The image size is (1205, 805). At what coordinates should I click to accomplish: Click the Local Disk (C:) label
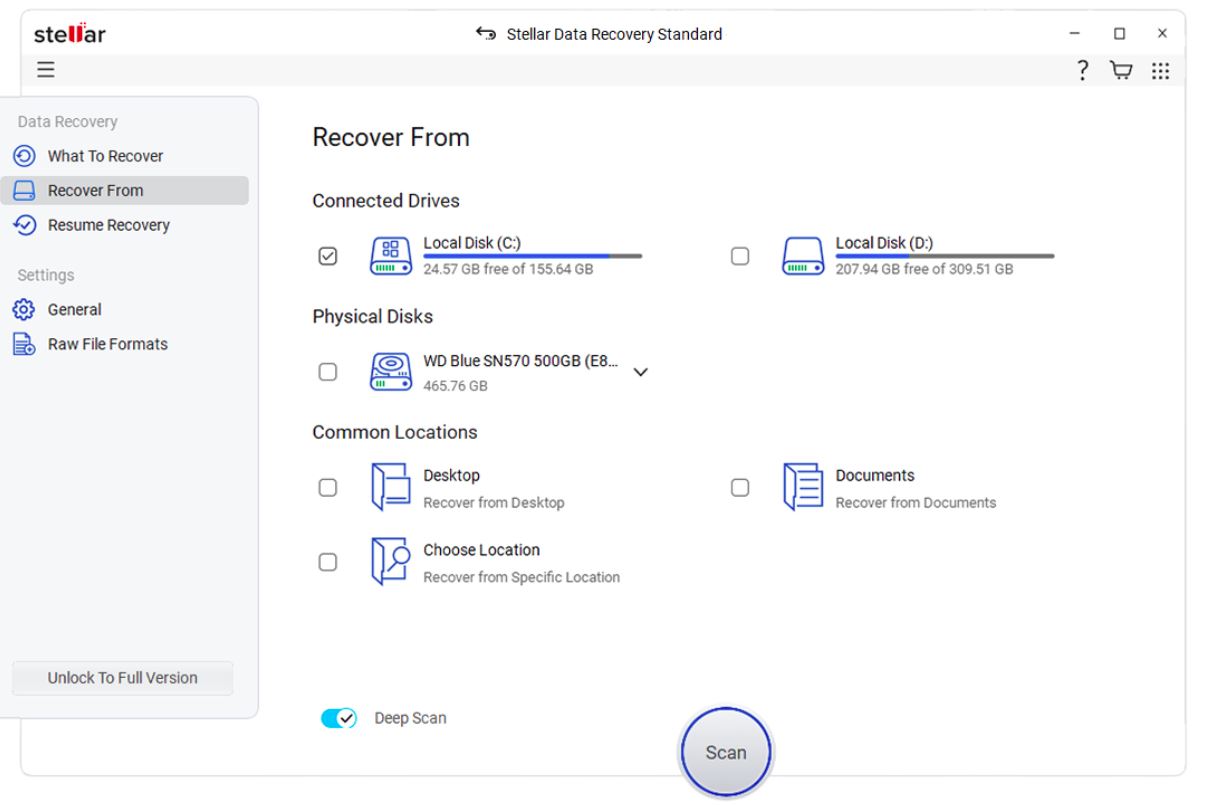click(x=472, y=243)
